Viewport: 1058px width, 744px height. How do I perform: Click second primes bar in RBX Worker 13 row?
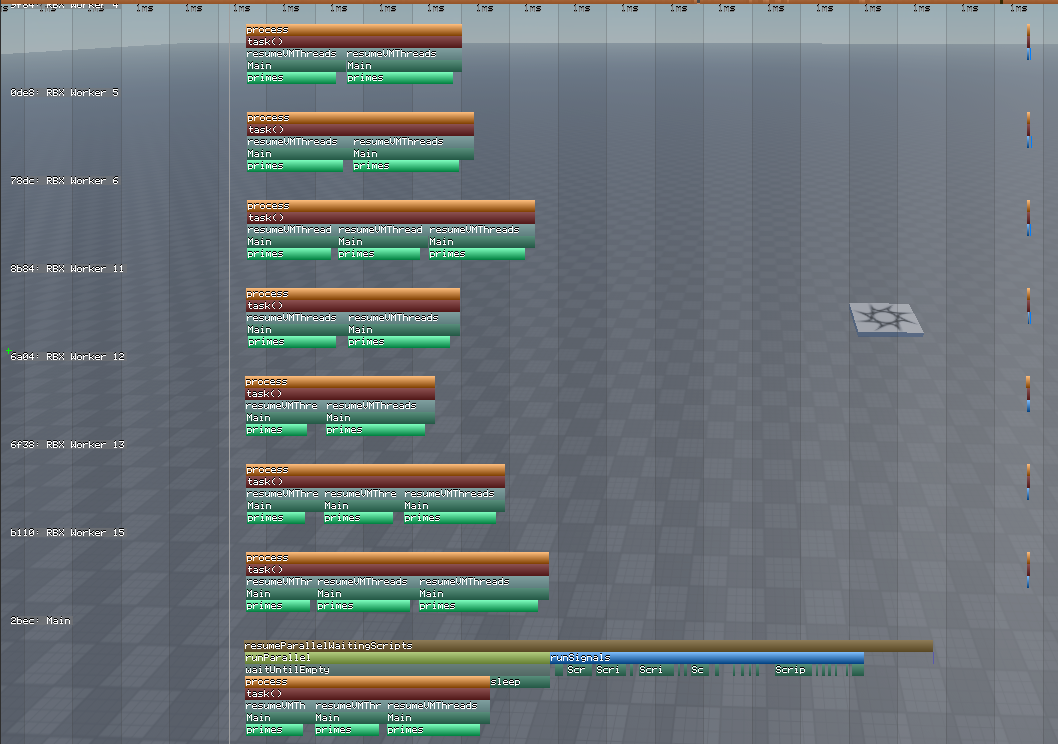pos(358,518)
